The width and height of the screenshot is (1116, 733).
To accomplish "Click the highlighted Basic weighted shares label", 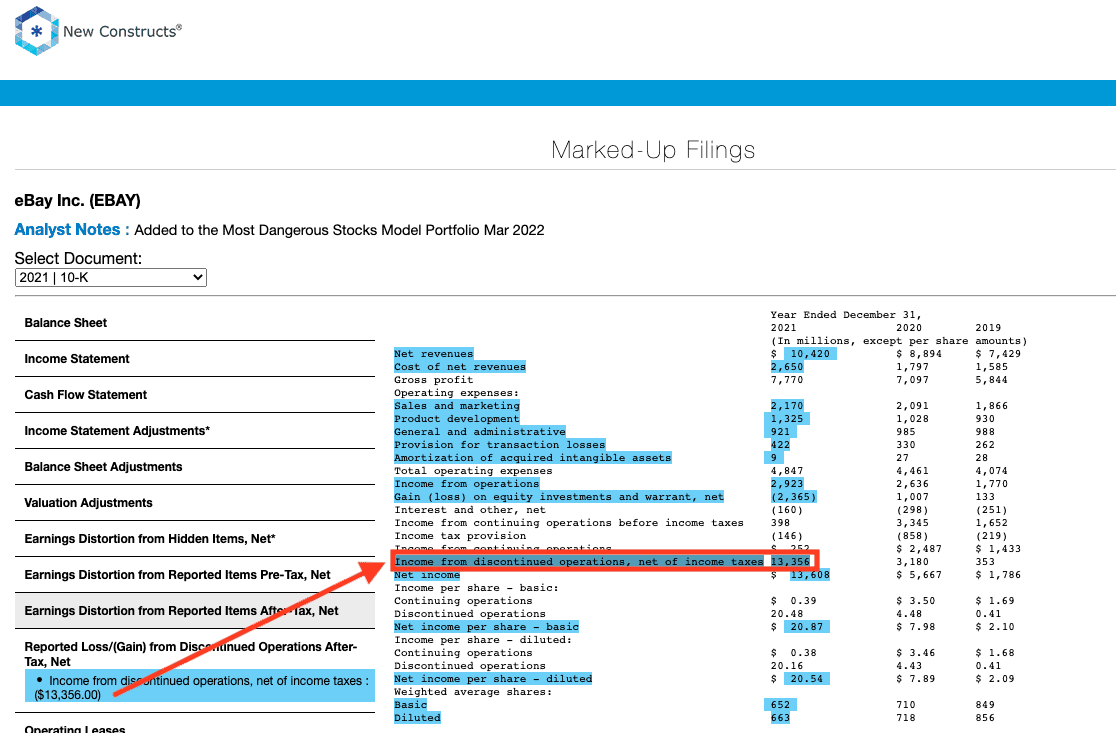I will point(411,705).
